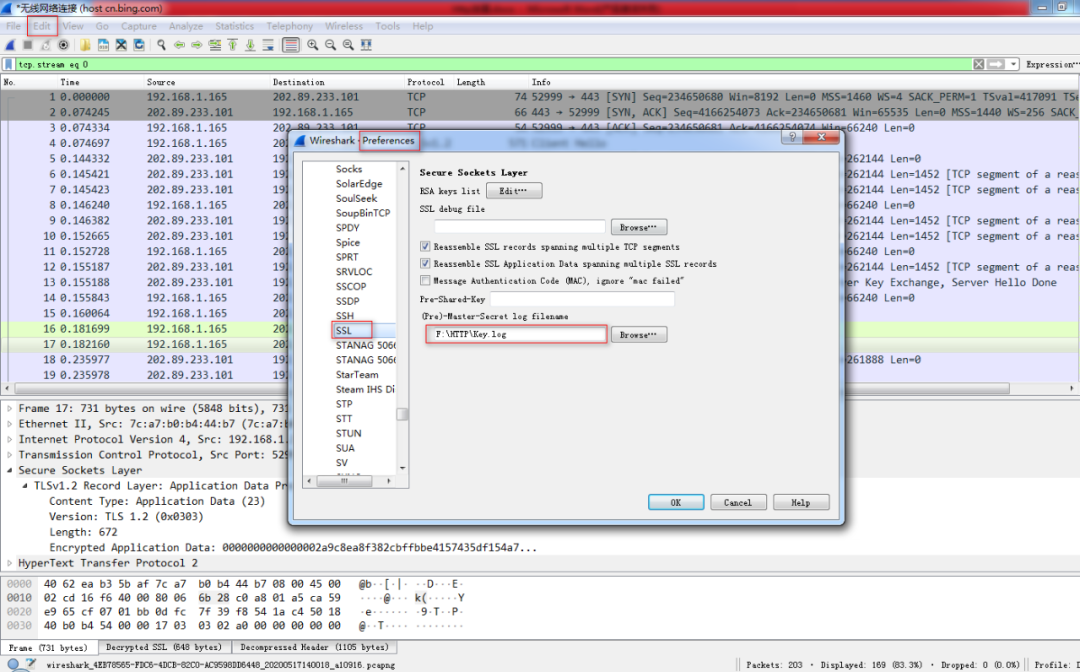Open a capture file with the folder icon
This screenshot has height=672, width=1080.
pyautogui.click(x=85, y=45)
